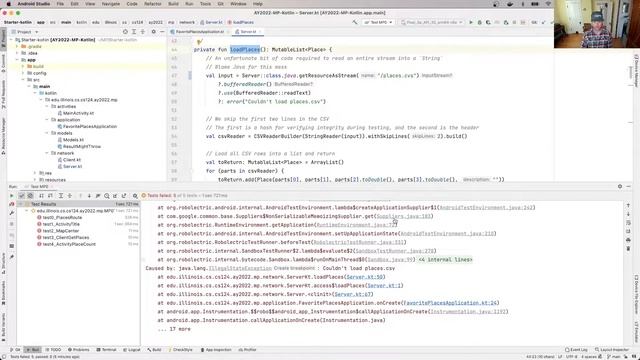Open Run panel gear options
The height and width of the screenshot is (360, 640).
(620, 187)
